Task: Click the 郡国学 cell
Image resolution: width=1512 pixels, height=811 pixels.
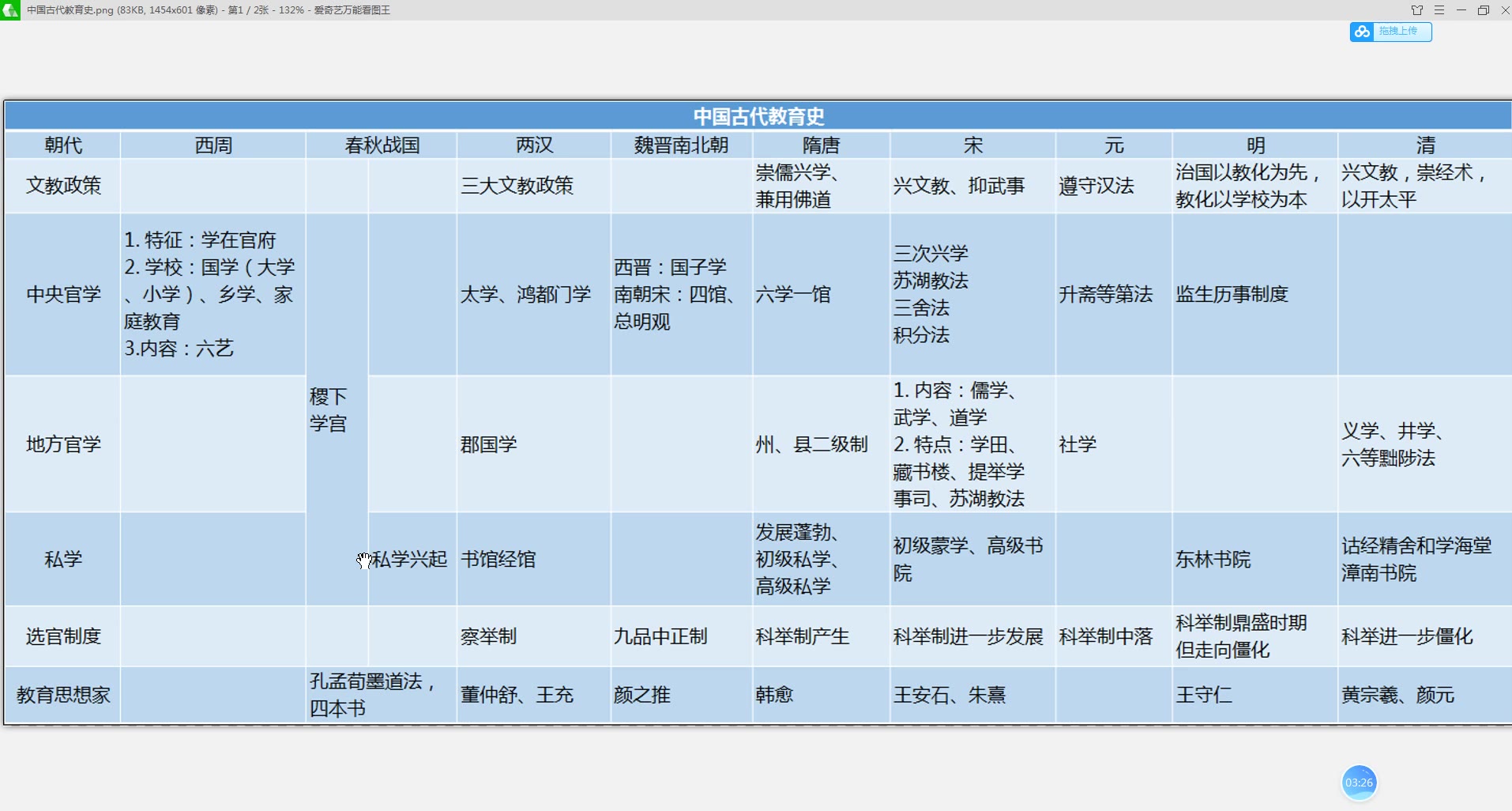Action: 534,444
